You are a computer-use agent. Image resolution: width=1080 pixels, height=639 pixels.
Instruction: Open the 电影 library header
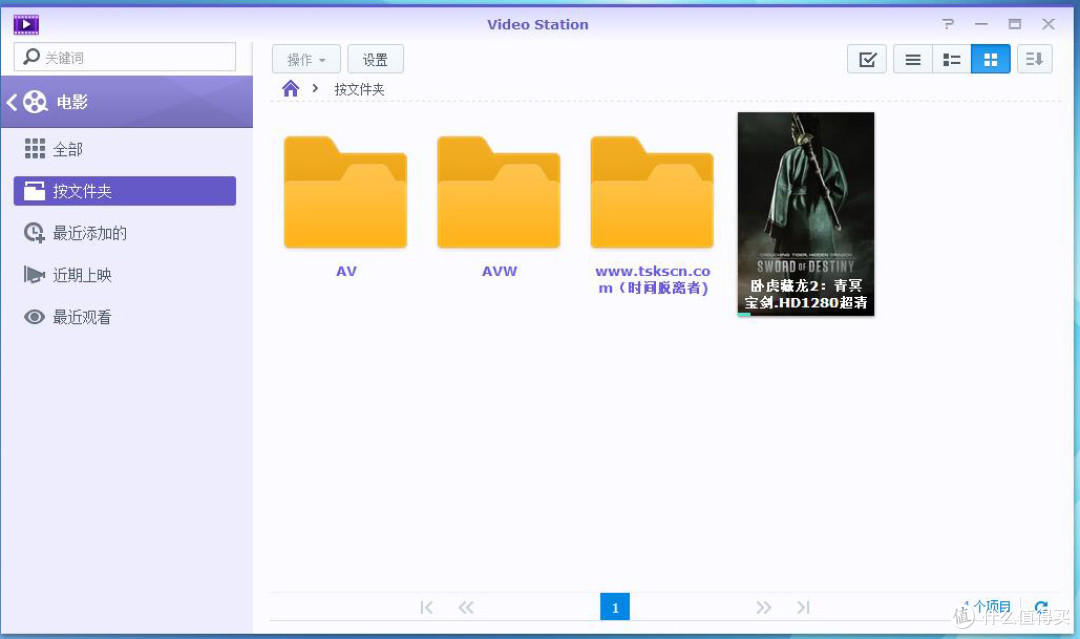click(x=127, y=102)
